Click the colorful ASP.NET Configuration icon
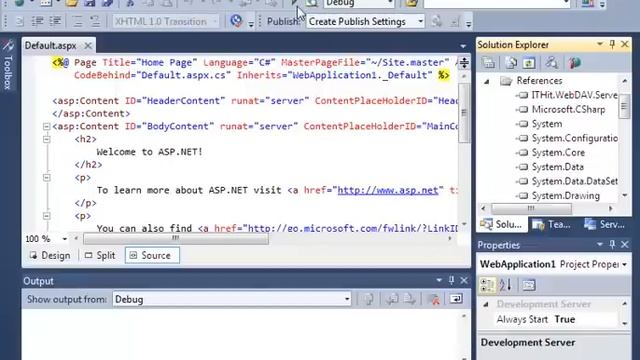Image resolution: width=640 pixels, height=360 pixels. (x=574, y=63)
